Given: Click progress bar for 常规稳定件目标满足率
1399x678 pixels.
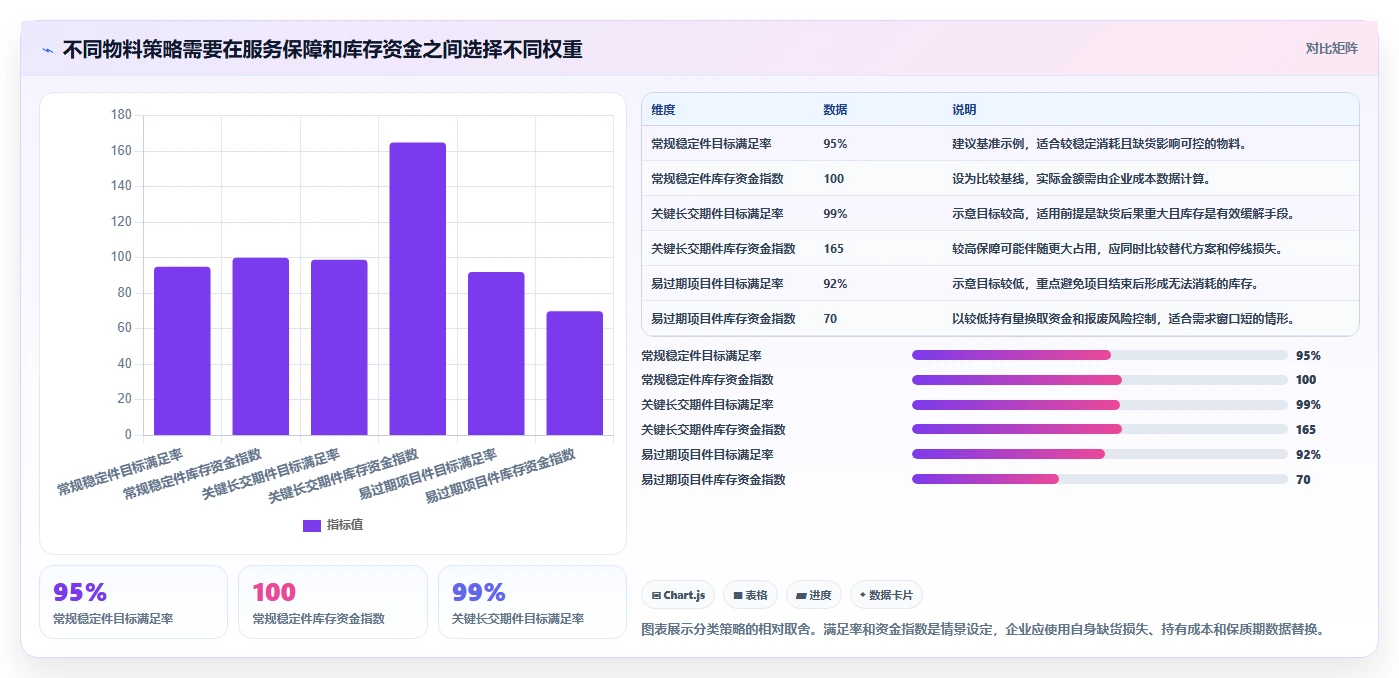Looking at the screenshot, I should [x=1099, y=355].
